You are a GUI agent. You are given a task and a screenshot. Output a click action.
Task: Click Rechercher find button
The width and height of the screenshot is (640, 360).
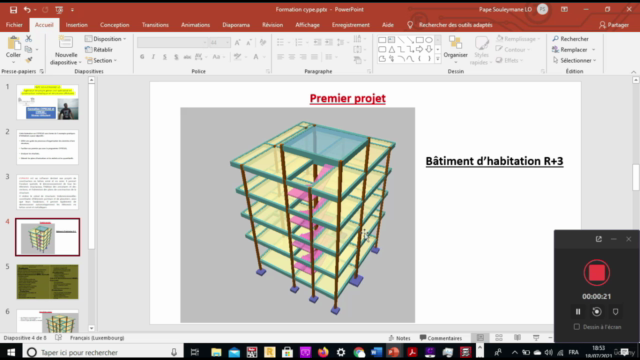[x=571, y=39]
